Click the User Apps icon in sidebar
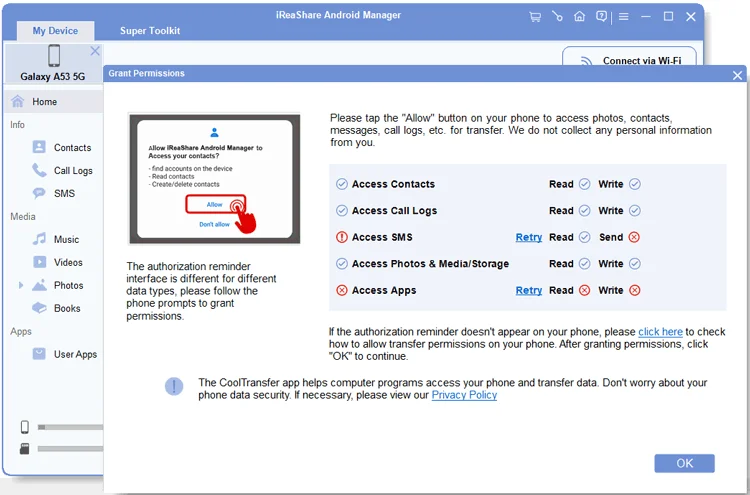 (39, 354)
